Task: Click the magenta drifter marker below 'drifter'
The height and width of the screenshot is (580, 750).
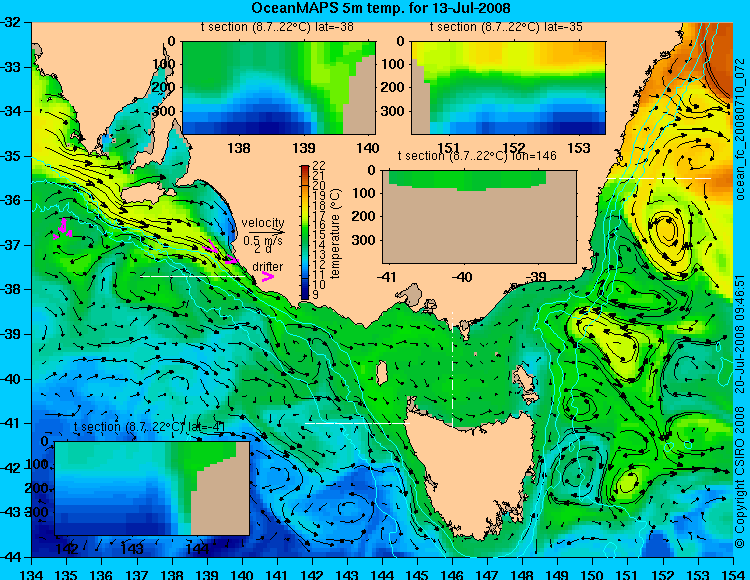Action: click(x=268, y=276)
